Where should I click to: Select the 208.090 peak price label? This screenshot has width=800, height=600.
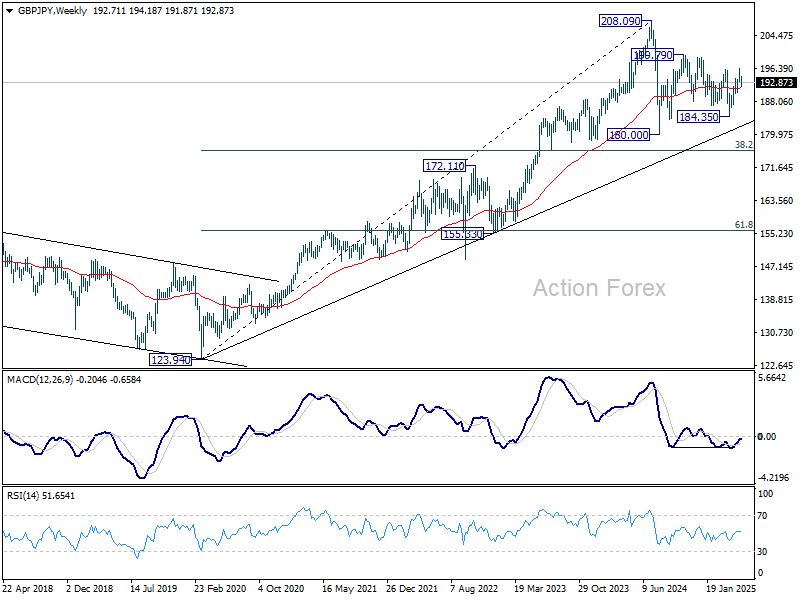[x=620, y=21]
